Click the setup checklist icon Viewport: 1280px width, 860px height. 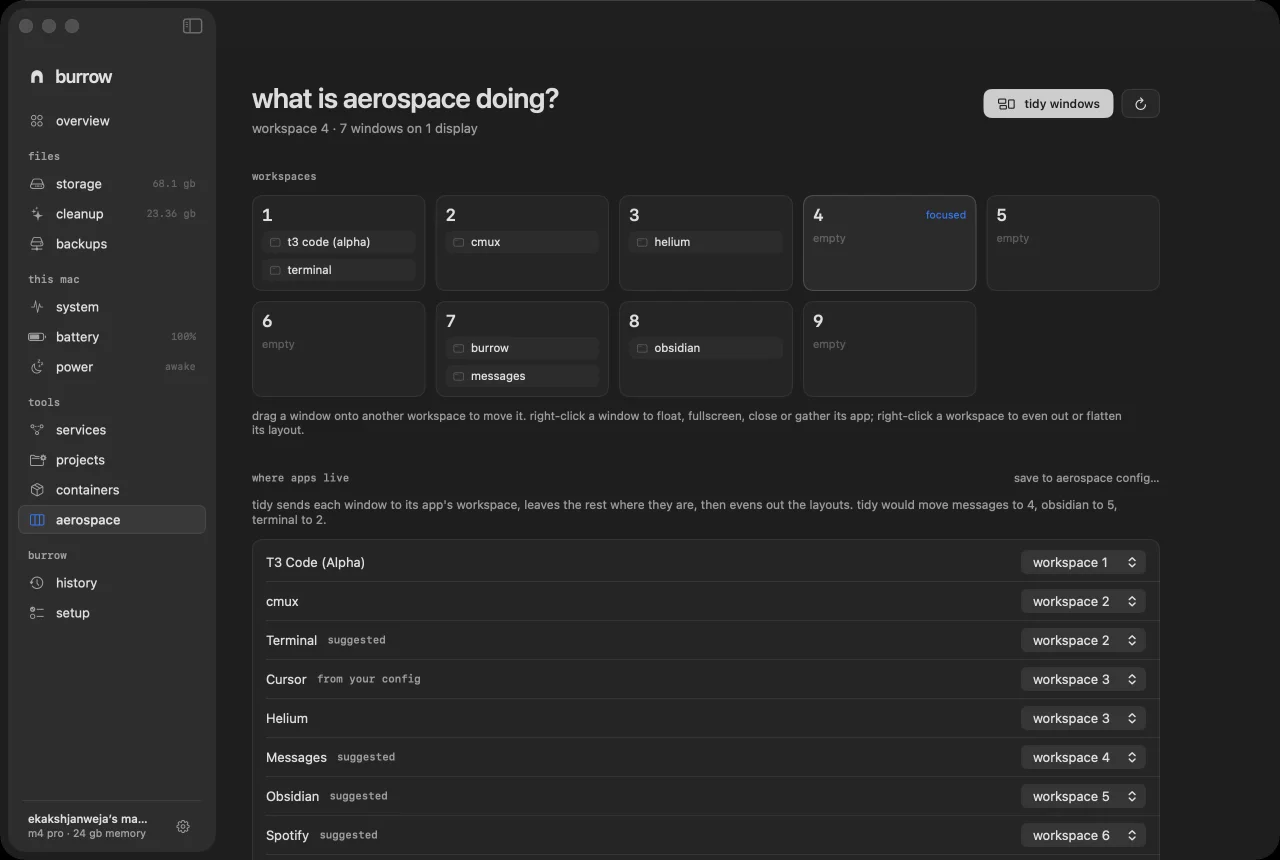pyautogui.click(x=37, y=613)
